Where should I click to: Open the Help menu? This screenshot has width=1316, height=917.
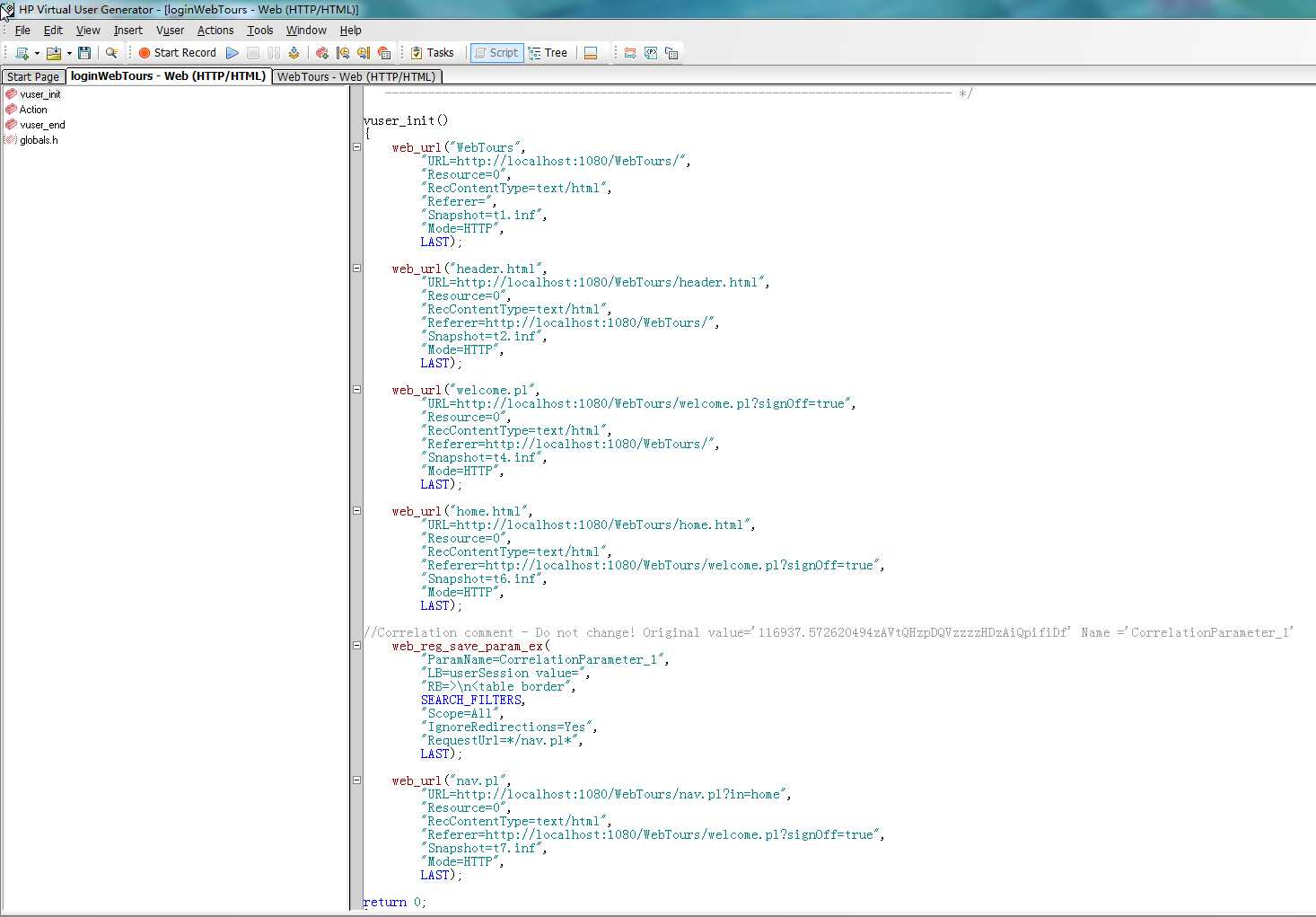click(350, 31)
